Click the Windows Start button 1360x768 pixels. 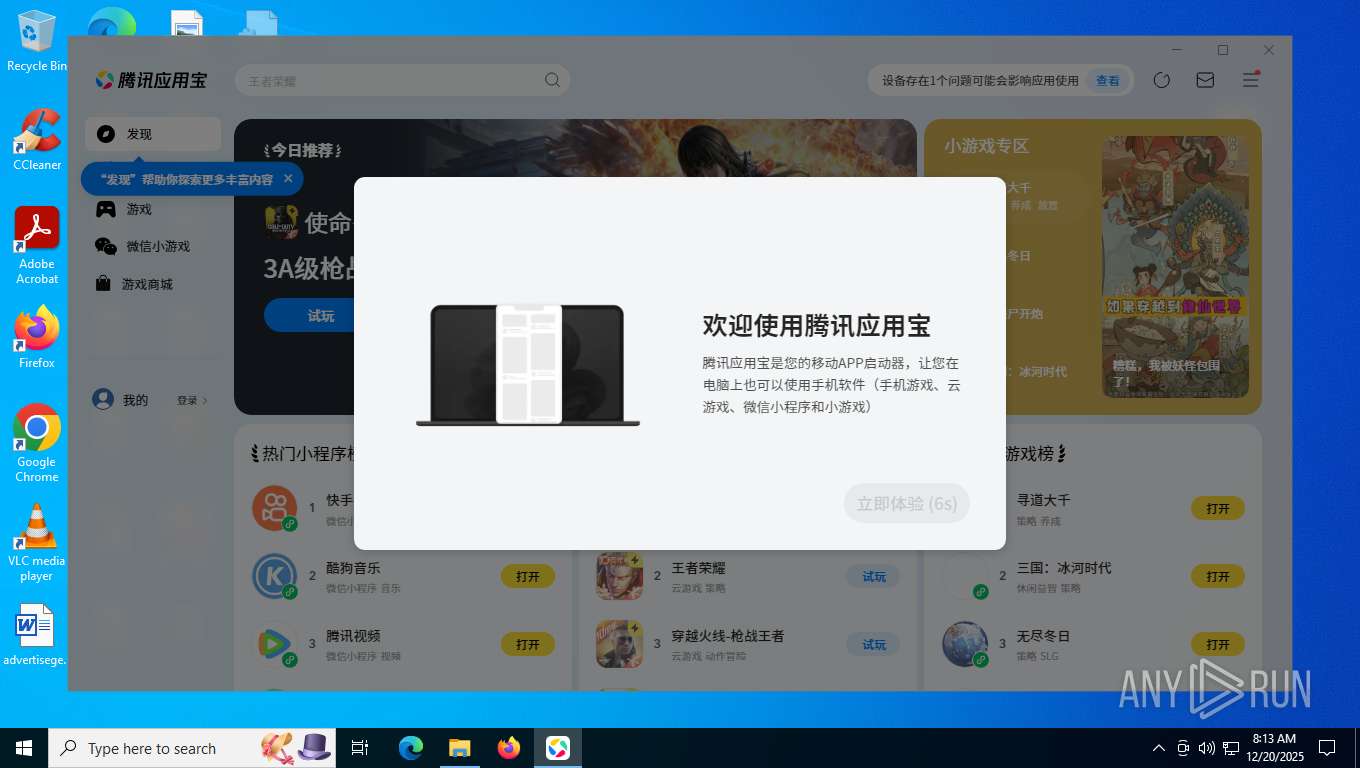pos(23,748)
